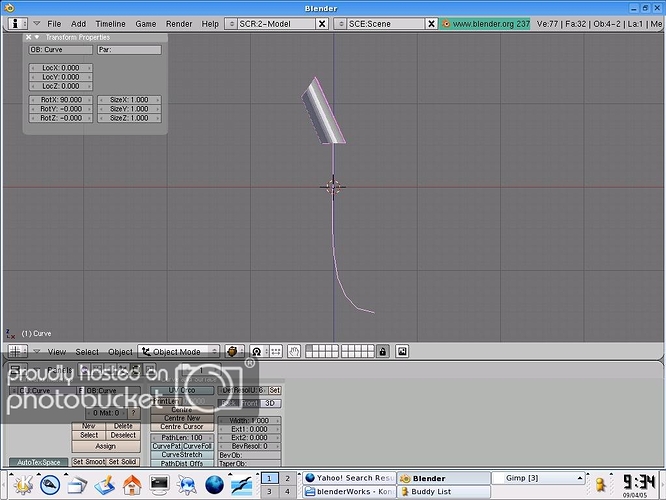
Task: Delete SCE:Scene with its X button
Action: pos(431,24)
